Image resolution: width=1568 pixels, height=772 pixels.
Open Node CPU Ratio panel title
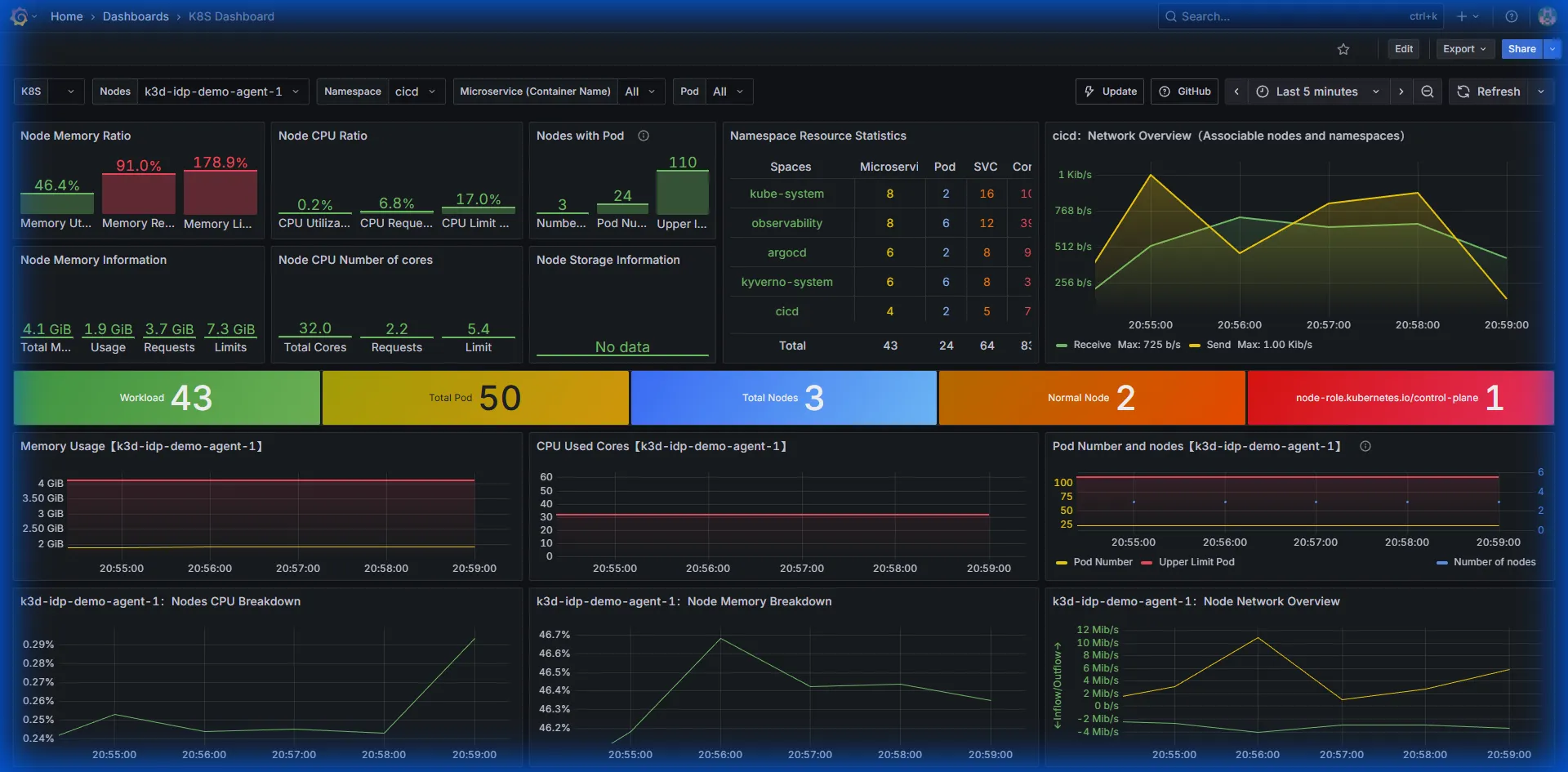click(x=323, y=136)
